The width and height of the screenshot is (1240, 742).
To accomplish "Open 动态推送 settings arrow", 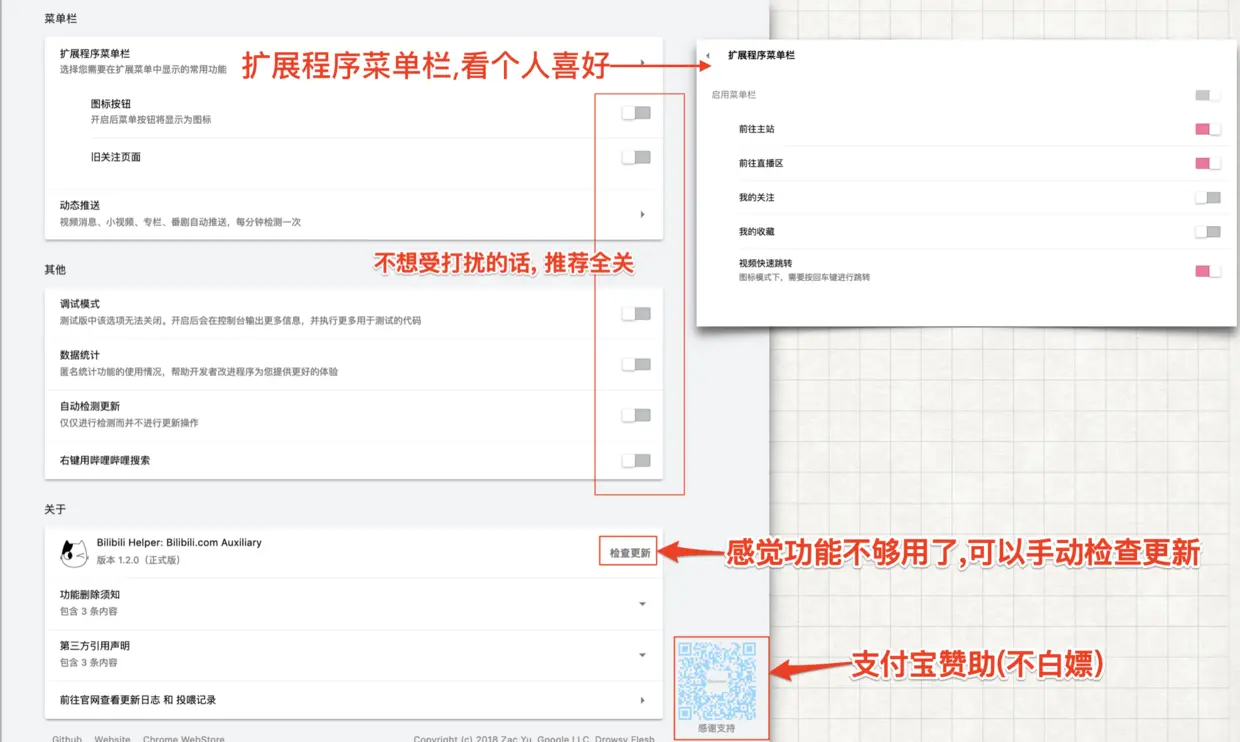I will click(x=642, y=214).
